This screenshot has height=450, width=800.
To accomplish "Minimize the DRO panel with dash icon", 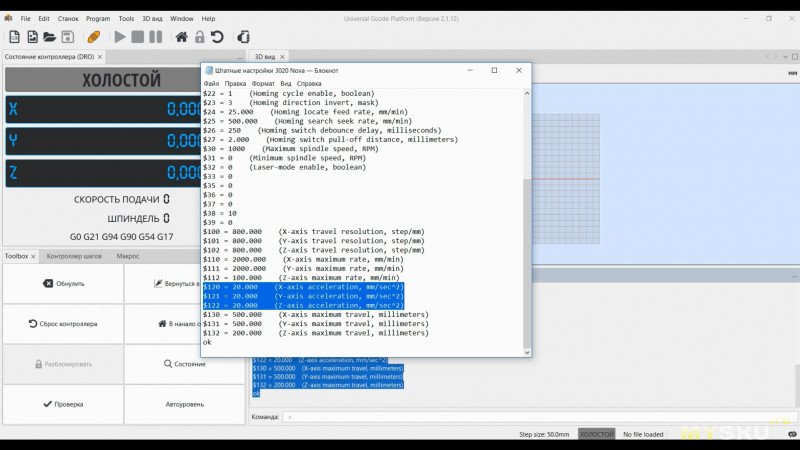I will point(240,57).
